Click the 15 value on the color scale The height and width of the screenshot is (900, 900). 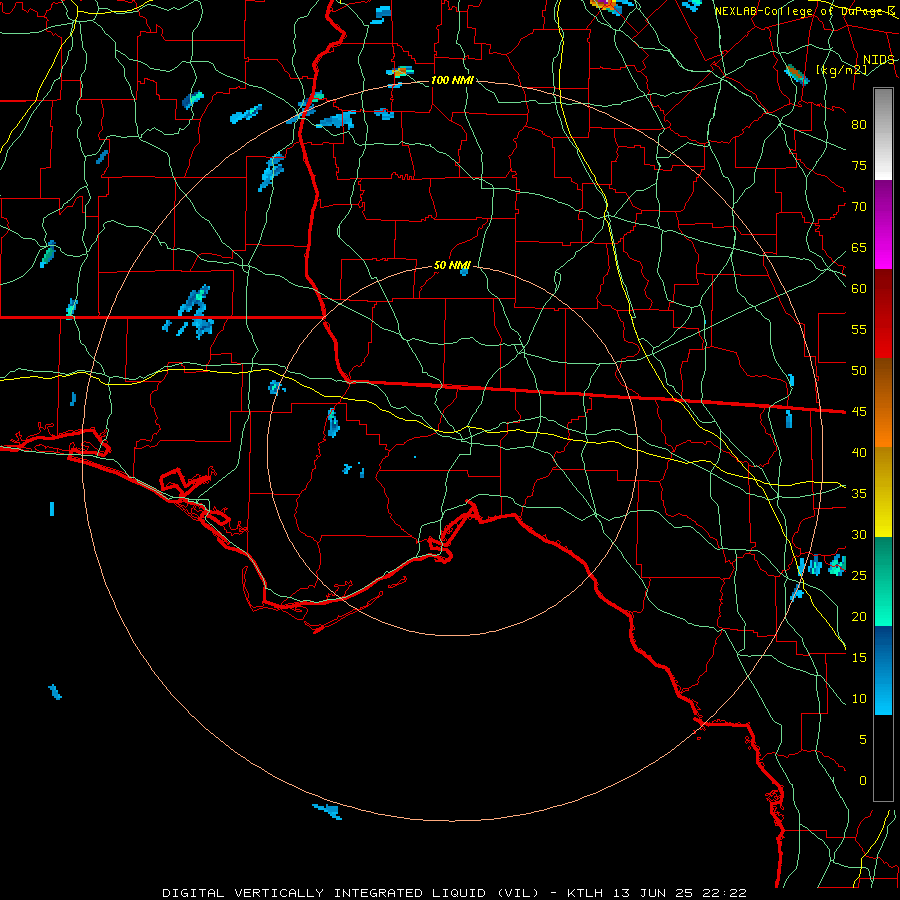coord(859,657)
